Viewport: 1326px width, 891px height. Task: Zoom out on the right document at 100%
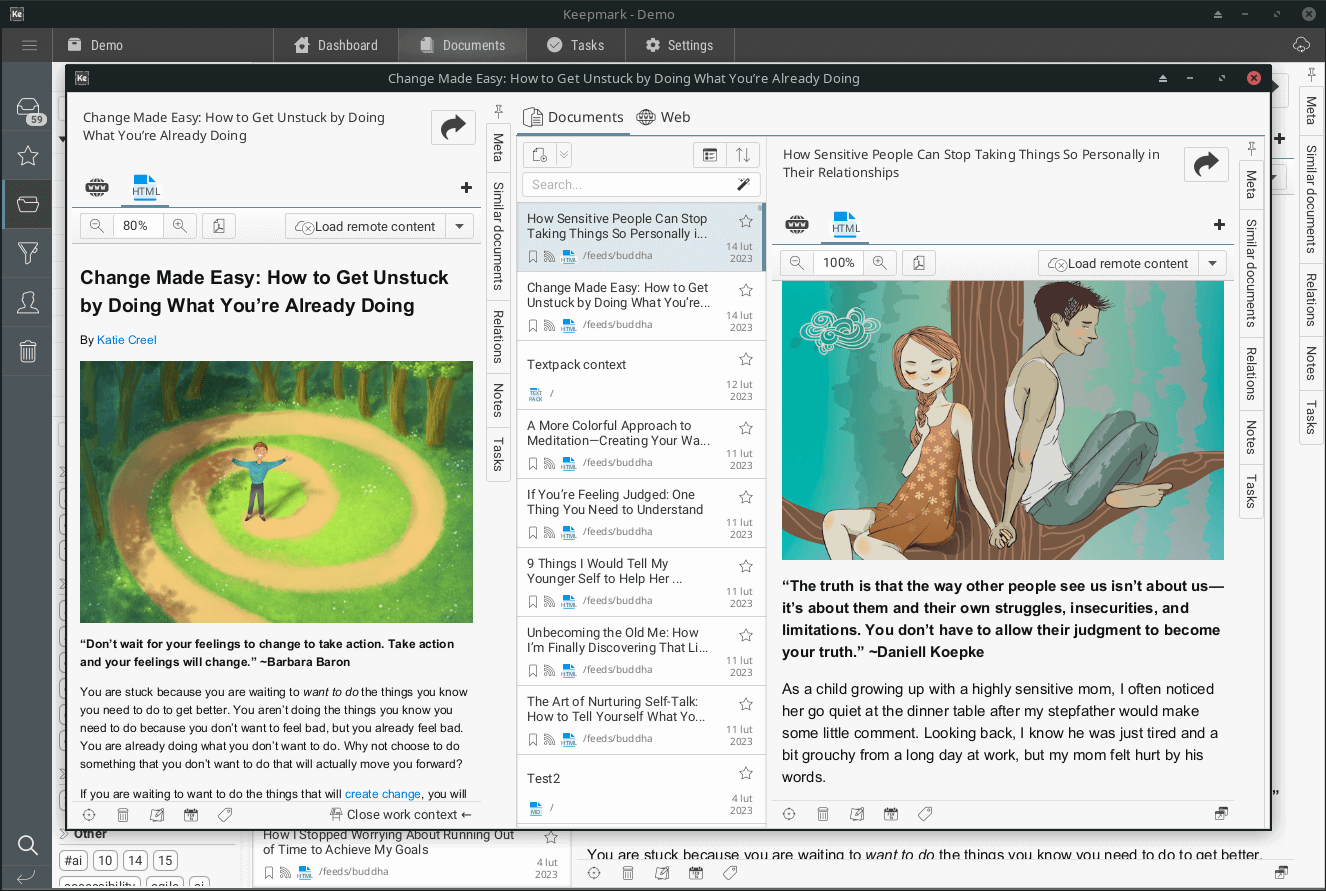[x=797, y=263]
